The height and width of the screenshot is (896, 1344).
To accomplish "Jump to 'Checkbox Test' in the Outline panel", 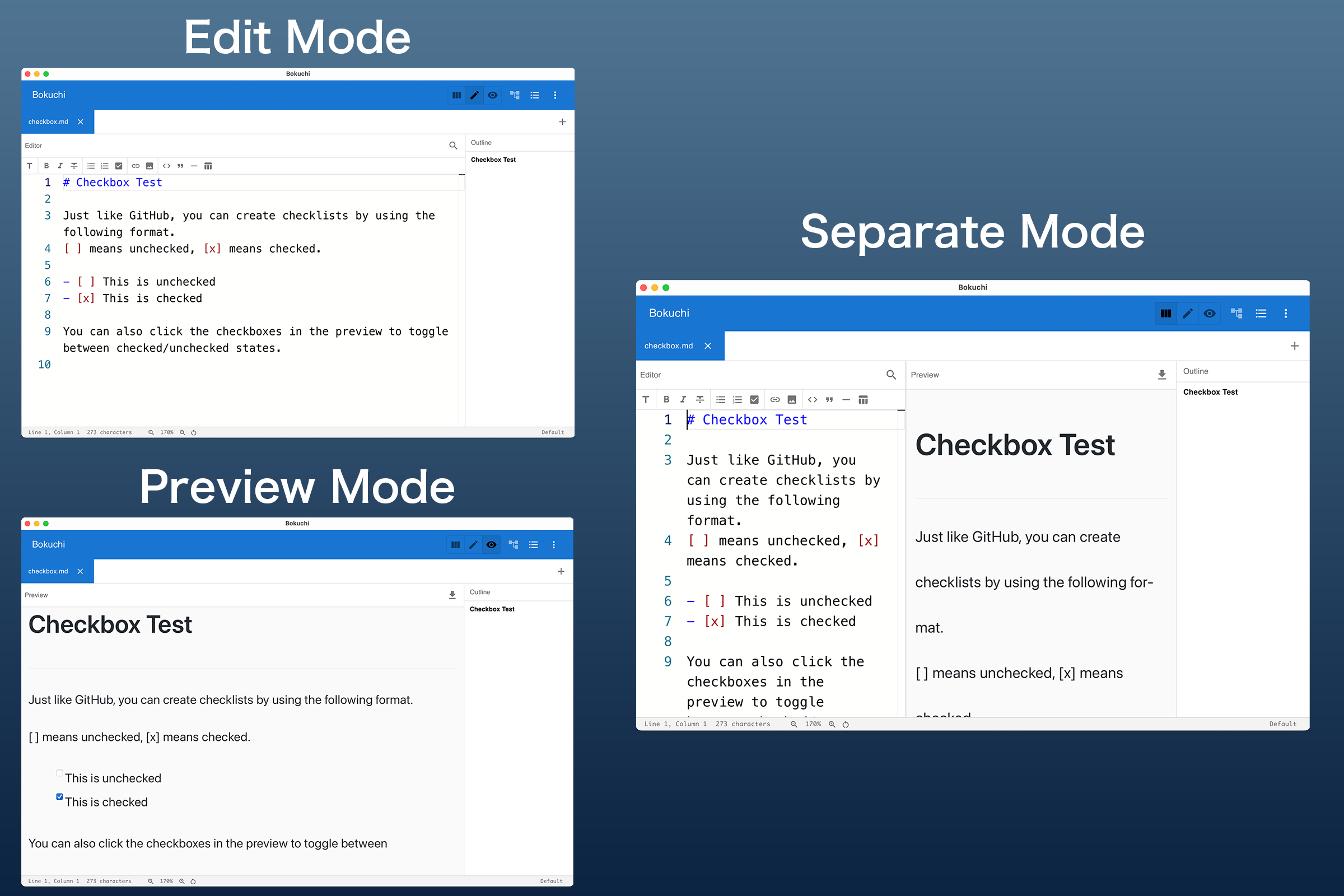I will point(493,160).
